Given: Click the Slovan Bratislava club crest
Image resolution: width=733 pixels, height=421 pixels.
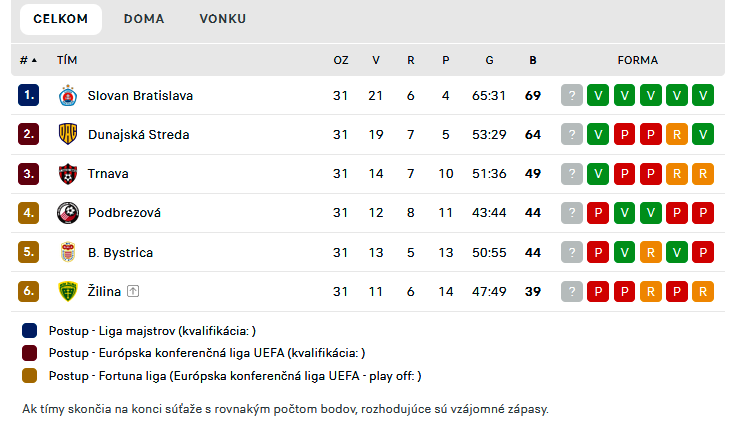Looking at the screenshot, I should 68,96.
